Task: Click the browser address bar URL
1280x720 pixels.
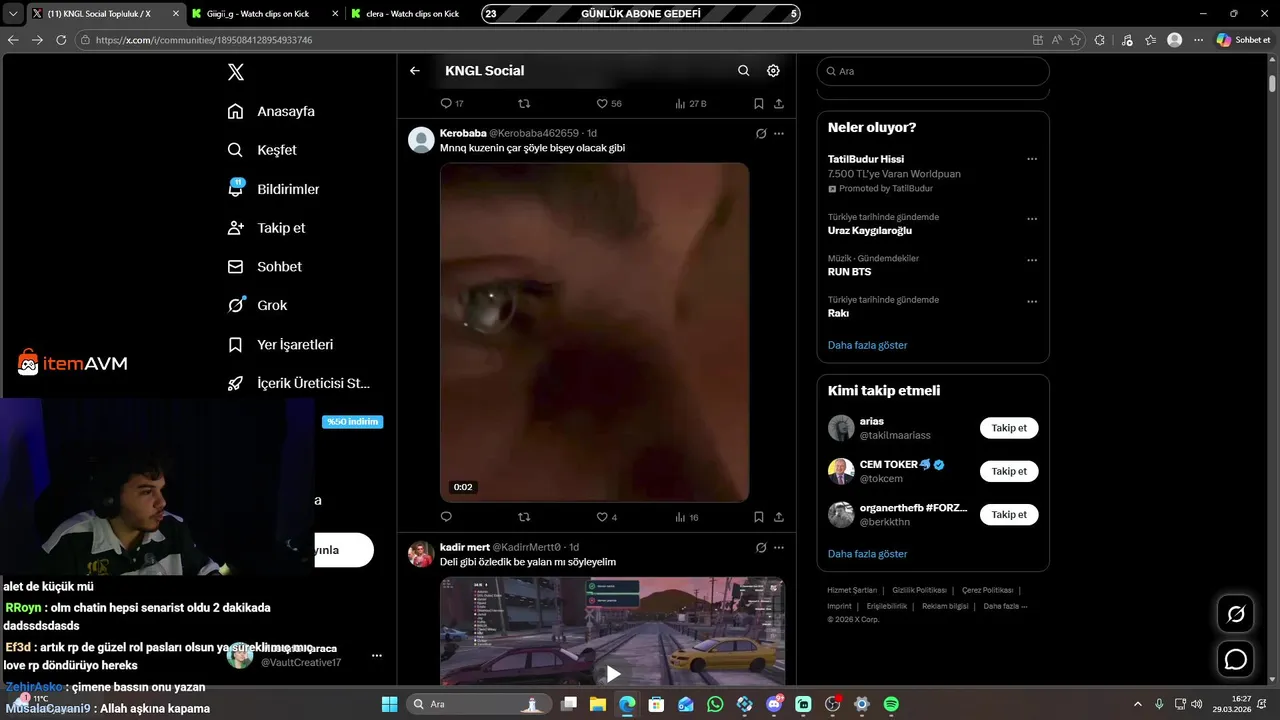Action: (204, 40)
